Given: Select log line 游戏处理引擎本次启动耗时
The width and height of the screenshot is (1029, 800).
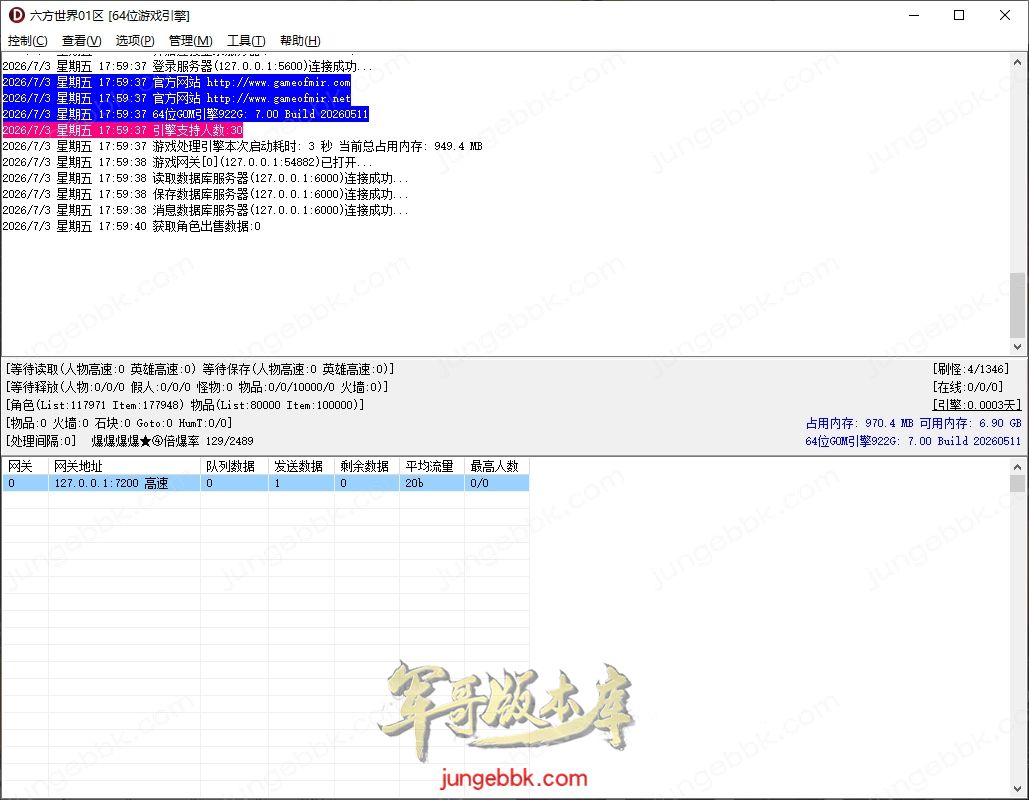Looking at the screenshot, I should pyautogui.click(x=242, y=146).
